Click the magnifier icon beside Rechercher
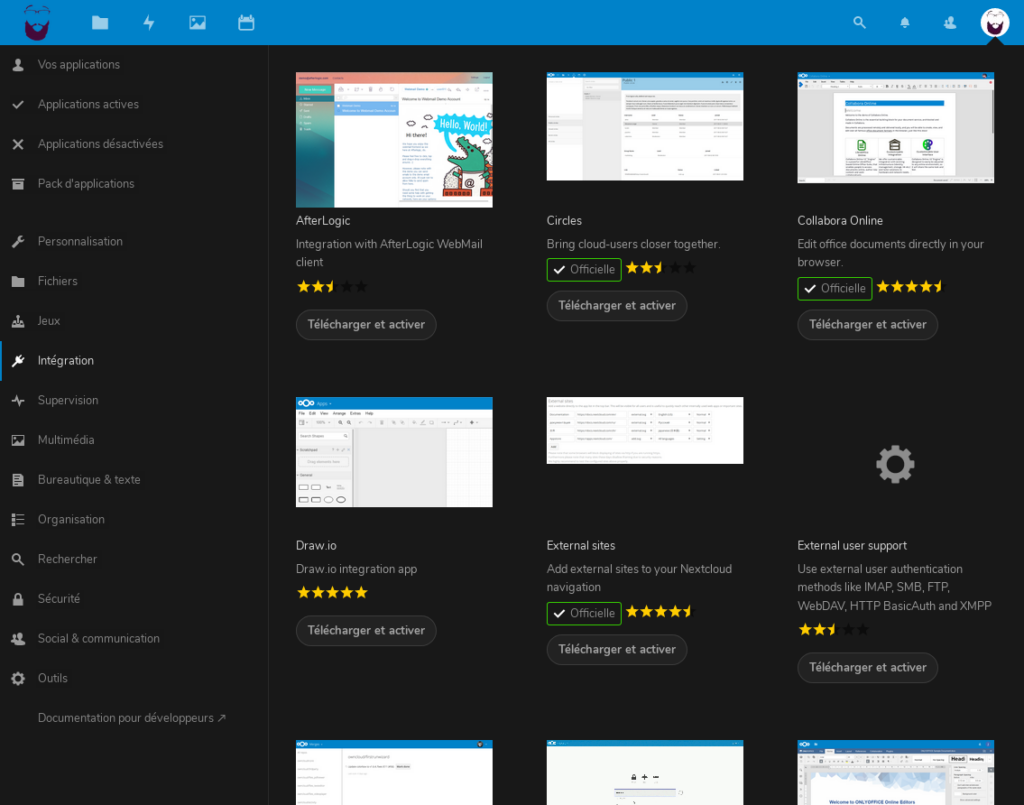The image size is (1024, 805). [18, 560]
